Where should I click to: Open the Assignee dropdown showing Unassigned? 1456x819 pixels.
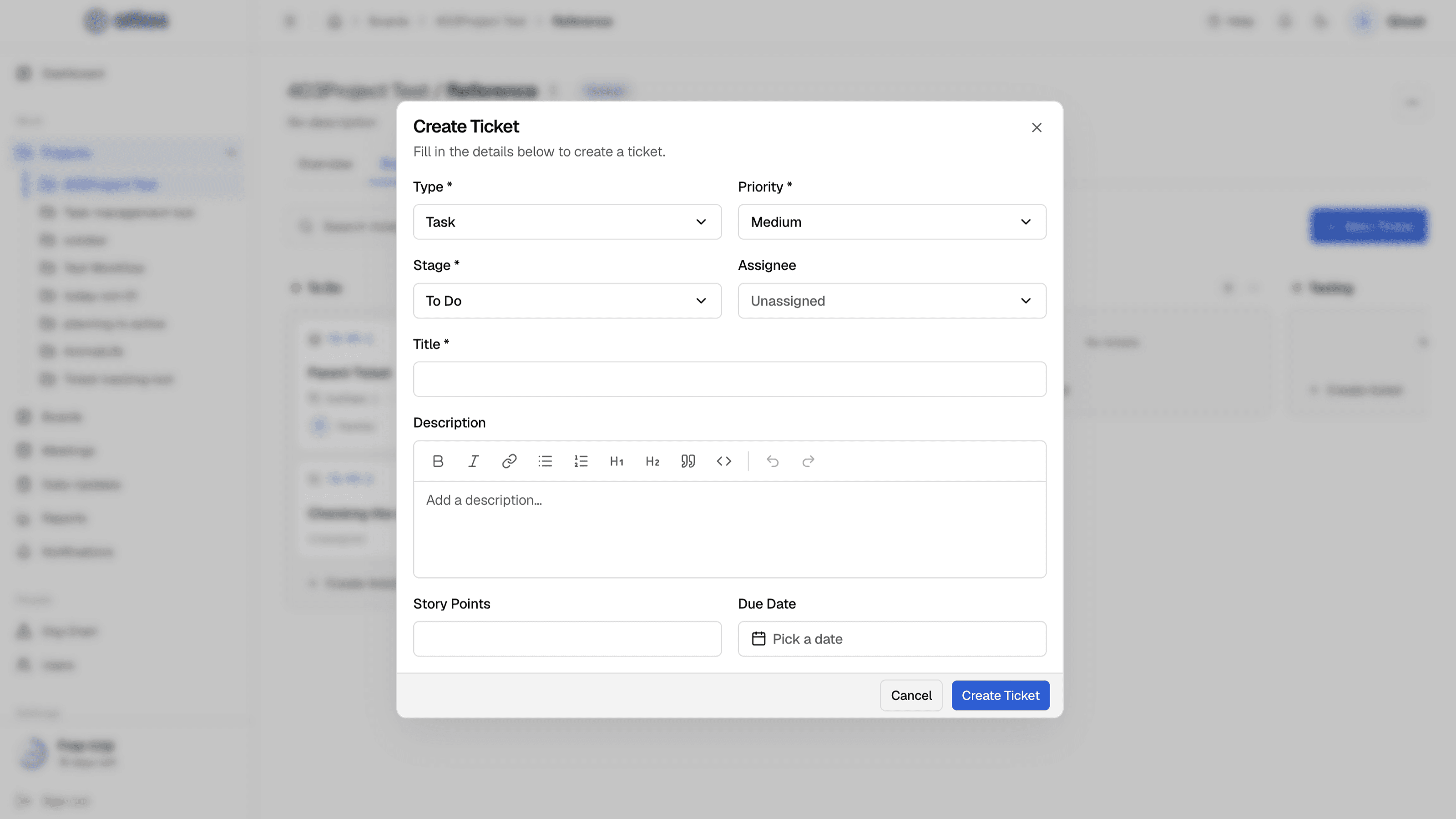892,301
